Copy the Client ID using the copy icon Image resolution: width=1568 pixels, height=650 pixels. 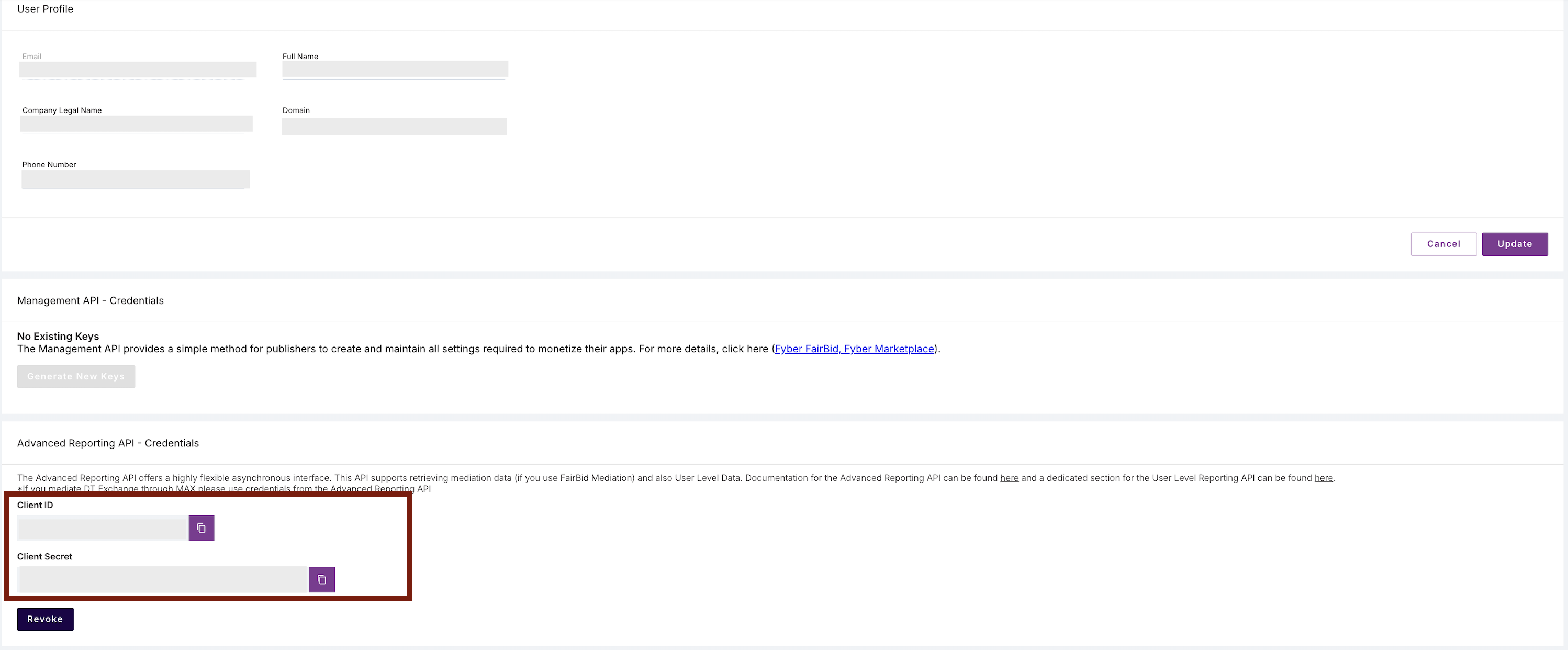201,528
